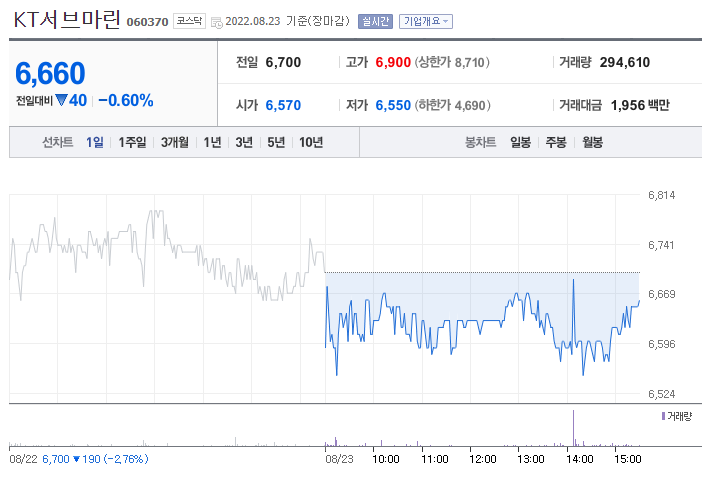Select the 10년 line chart tab

[311, 142]
